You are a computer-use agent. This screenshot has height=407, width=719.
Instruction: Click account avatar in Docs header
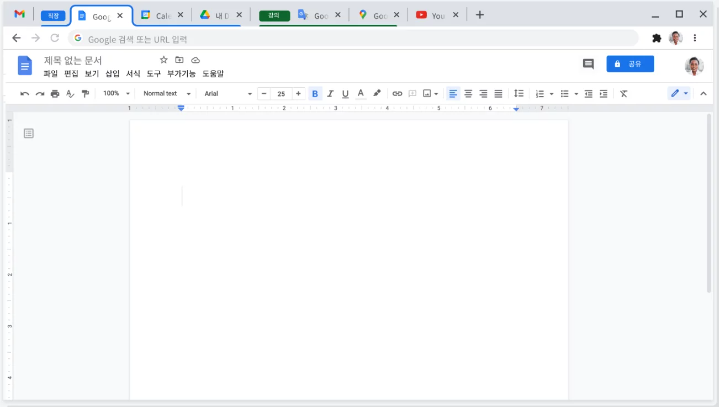pyautogui.click(x=694, y=66)
